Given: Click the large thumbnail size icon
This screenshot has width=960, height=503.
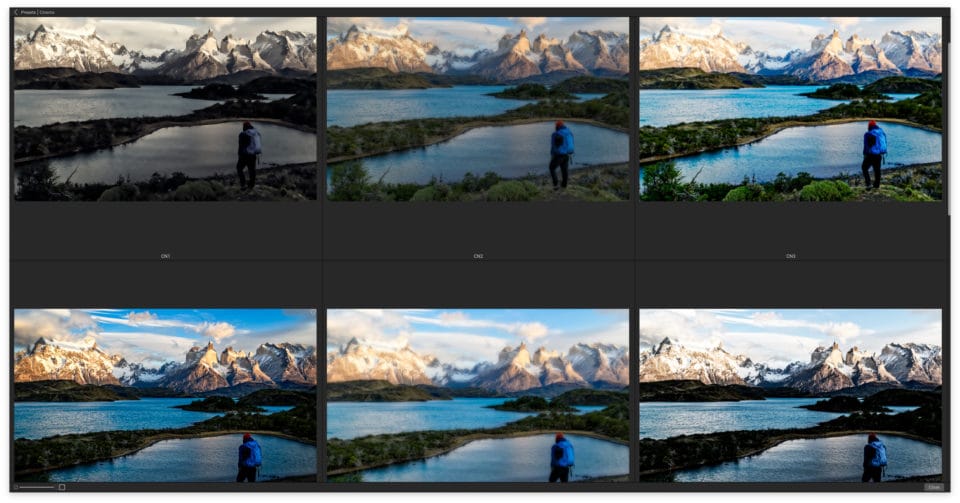Looking at the screenshot, I should tap(62, 487).
